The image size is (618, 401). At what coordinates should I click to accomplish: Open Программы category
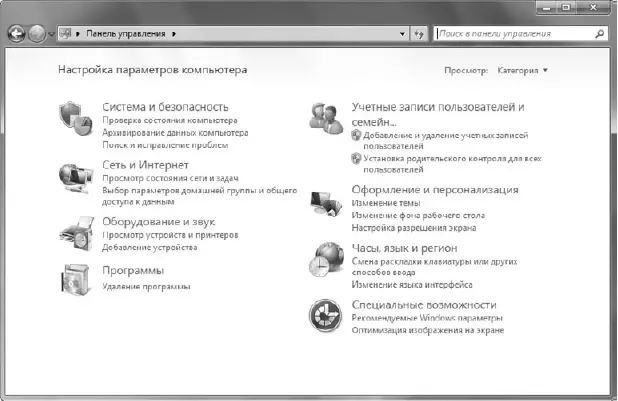(133, 270)
